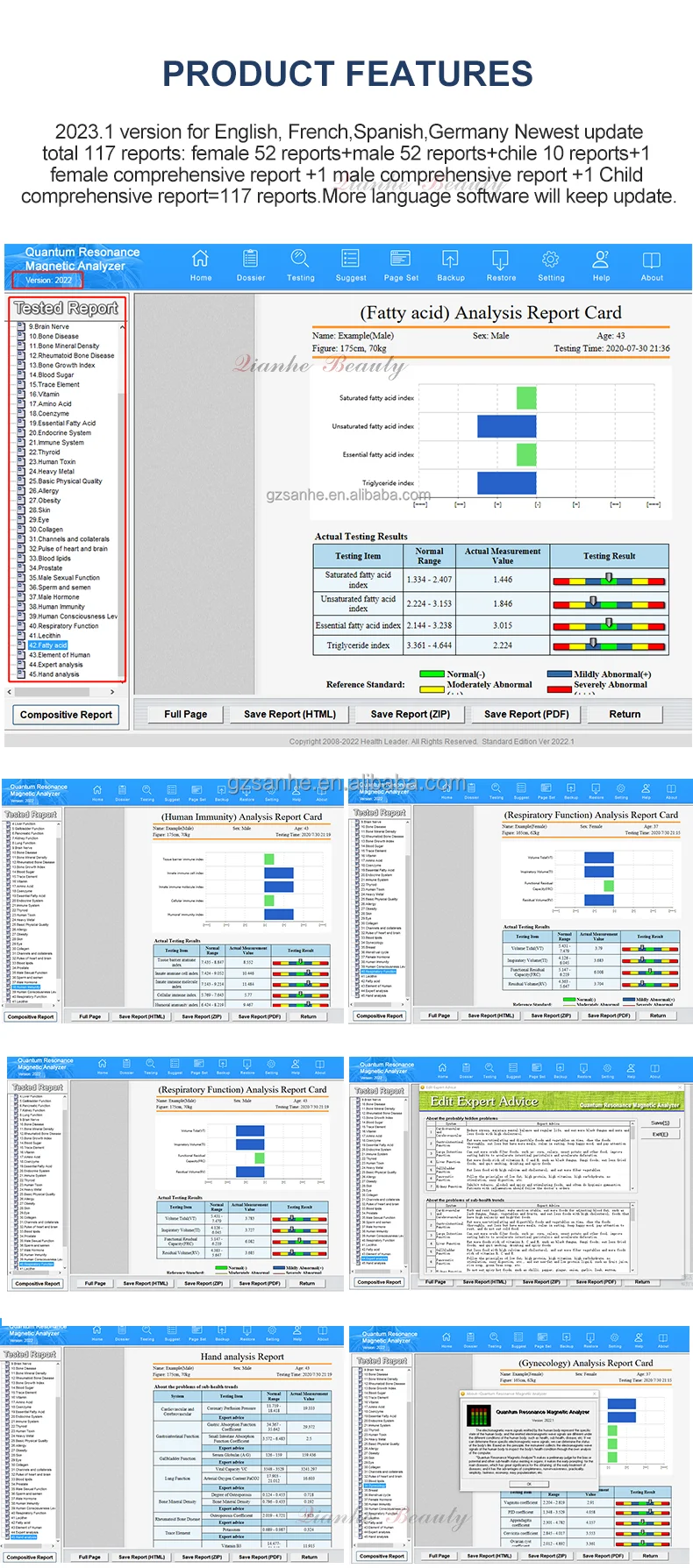Select 29.Eye report

click(39, 519)
